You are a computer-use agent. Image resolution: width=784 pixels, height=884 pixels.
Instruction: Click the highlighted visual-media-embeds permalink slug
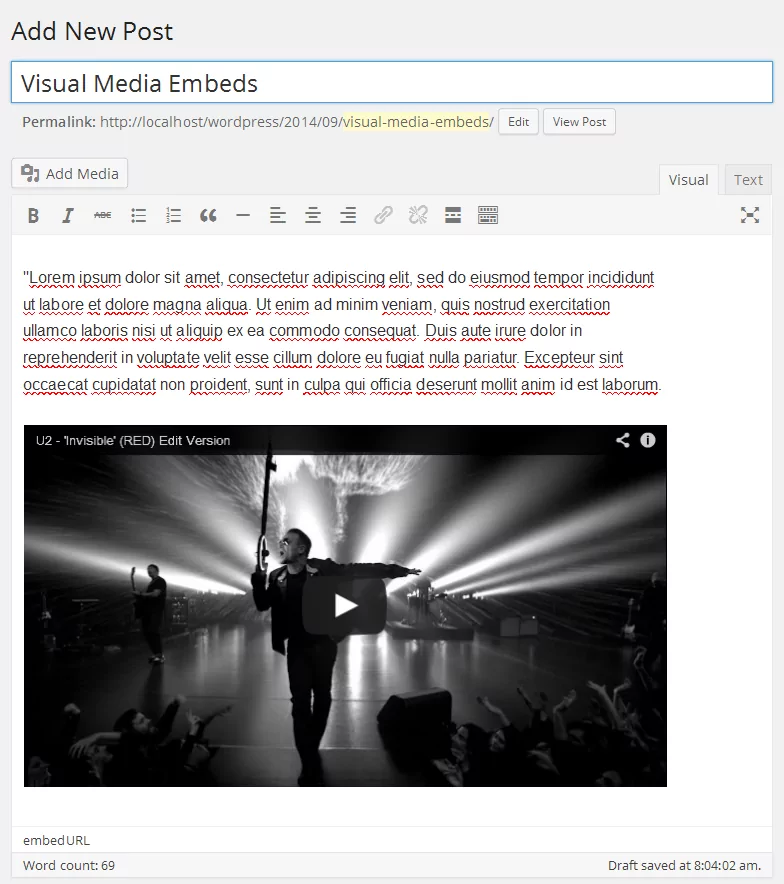click(418, 122)
